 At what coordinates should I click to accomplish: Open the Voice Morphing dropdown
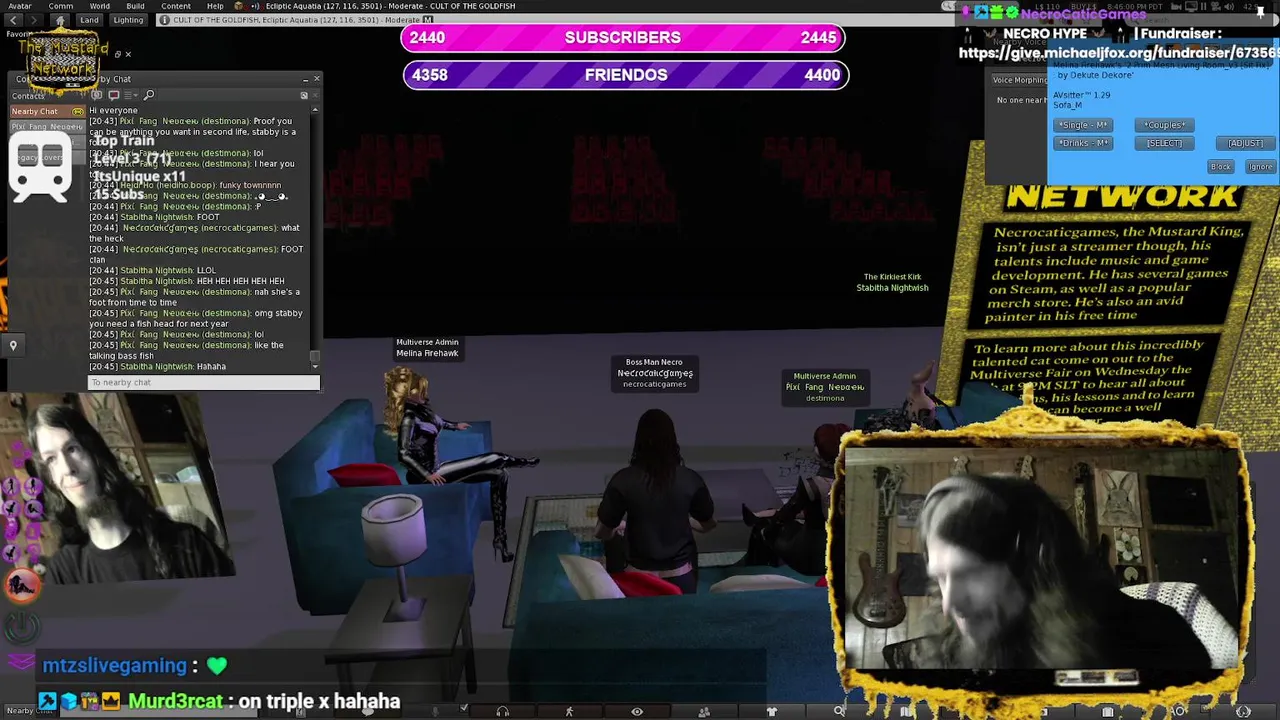coord(1019,80)
